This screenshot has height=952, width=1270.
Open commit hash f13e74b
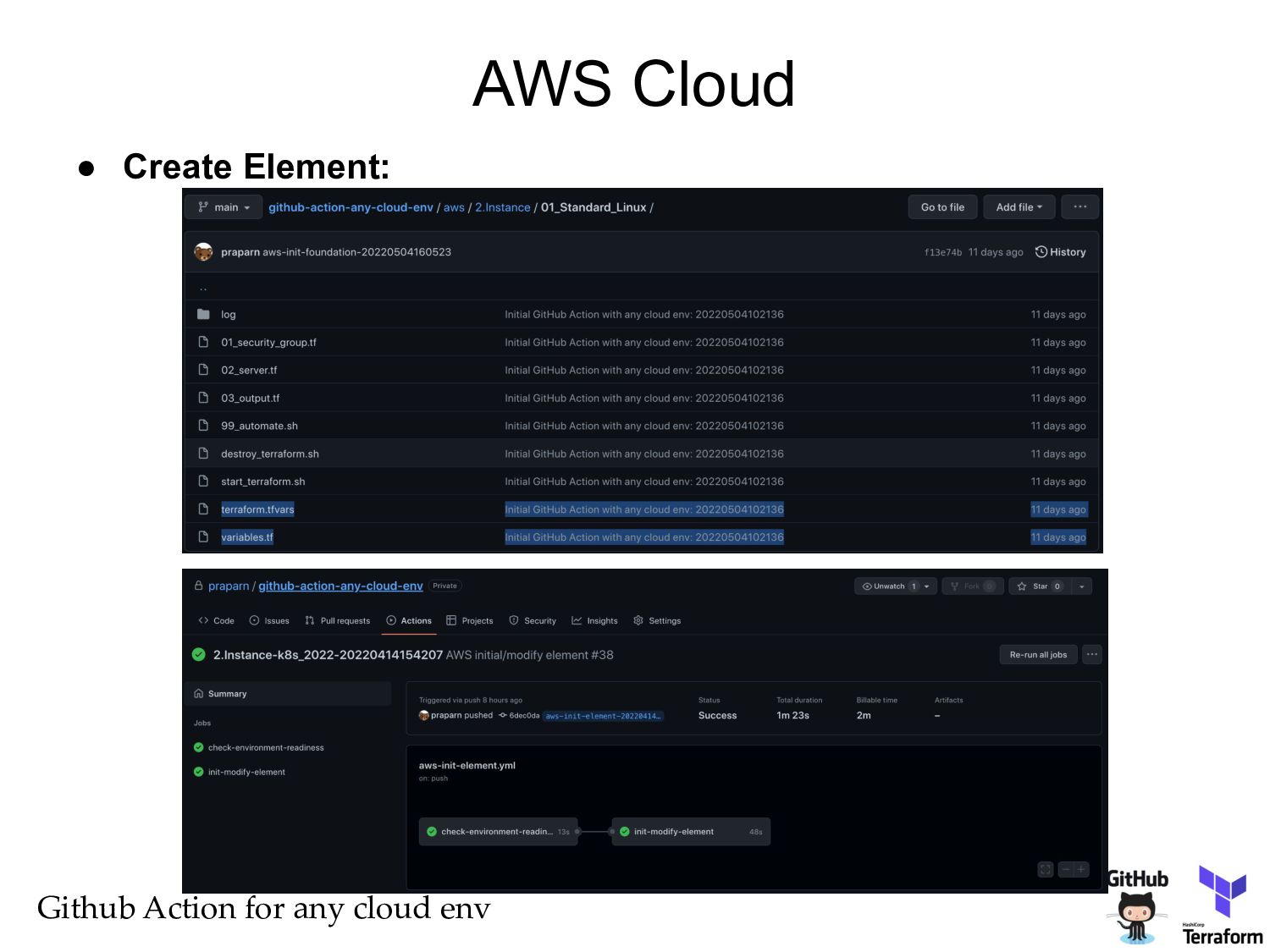coord(942,252)
